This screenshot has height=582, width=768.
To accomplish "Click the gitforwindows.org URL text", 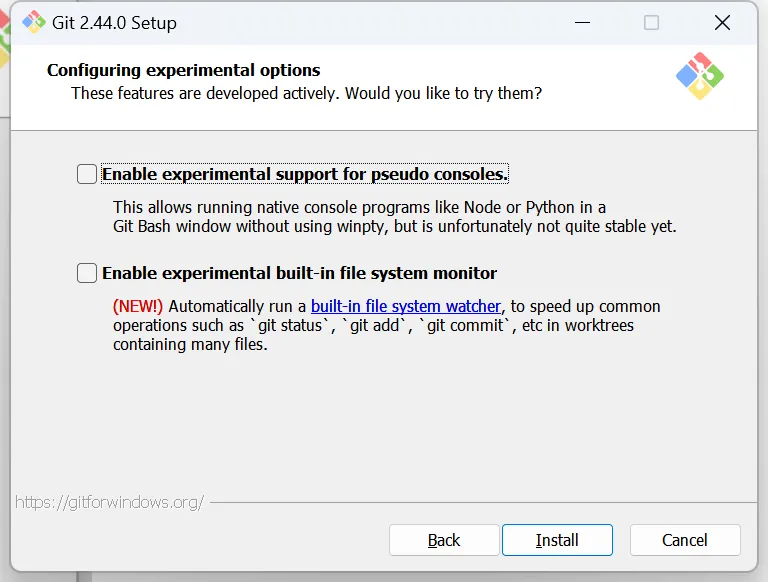I will (110, 502).
